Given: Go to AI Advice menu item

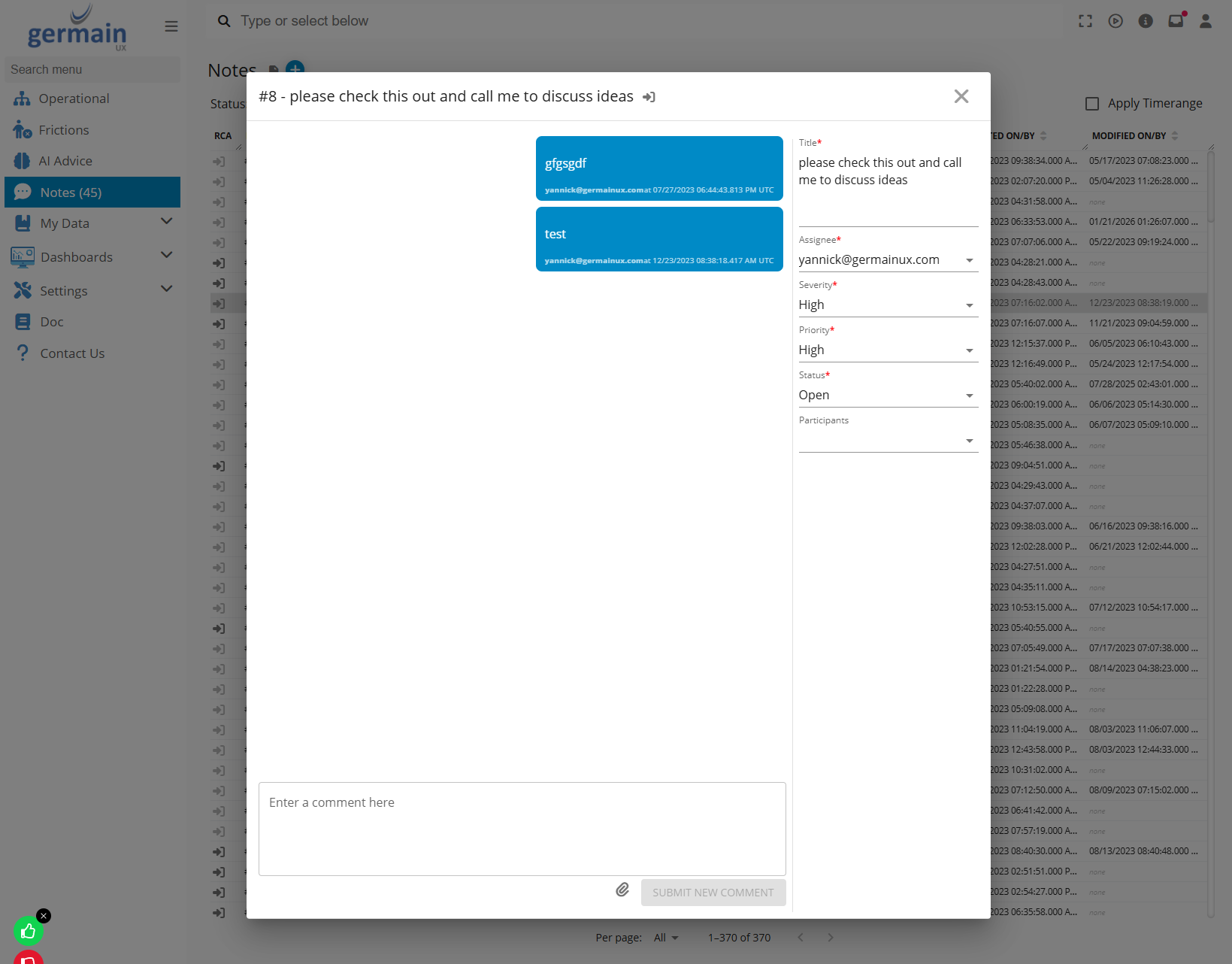Looking at the screenshot, I should pos(65,161).
